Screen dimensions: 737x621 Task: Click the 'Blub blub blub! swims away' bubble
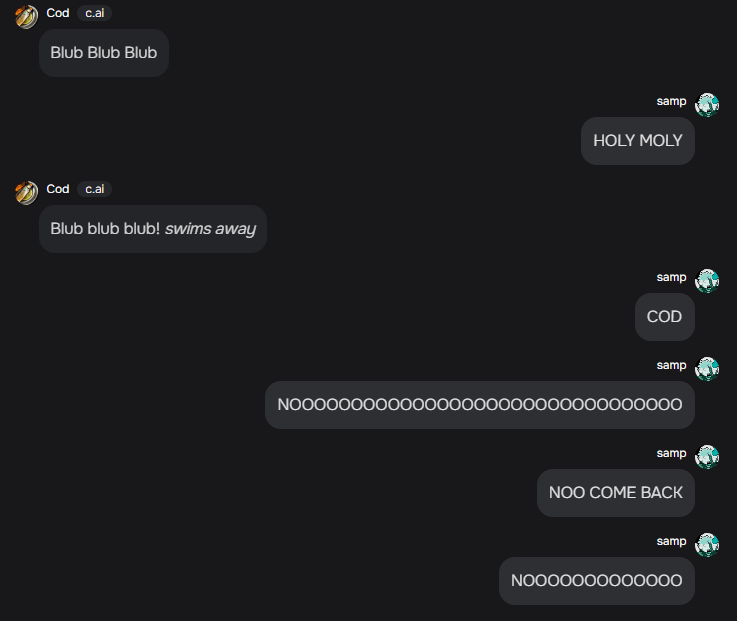click(153, 228)
